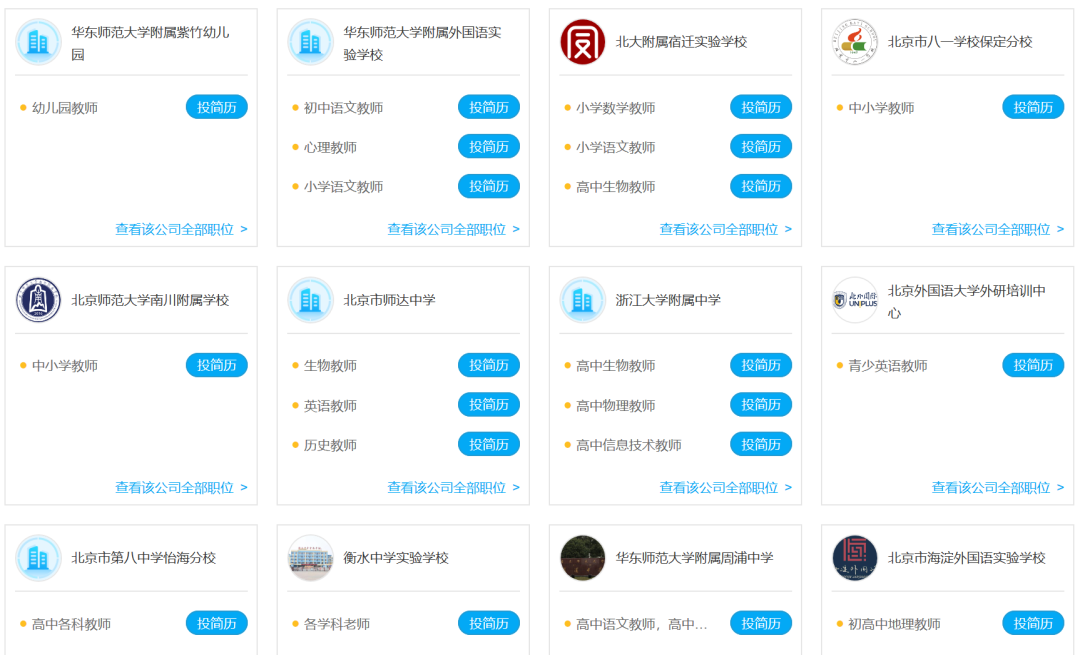Viewport: 1080px width, 655px height.
Task: Submit resume for 初高中地理教师 position
Action: (x=1033, y=623)
